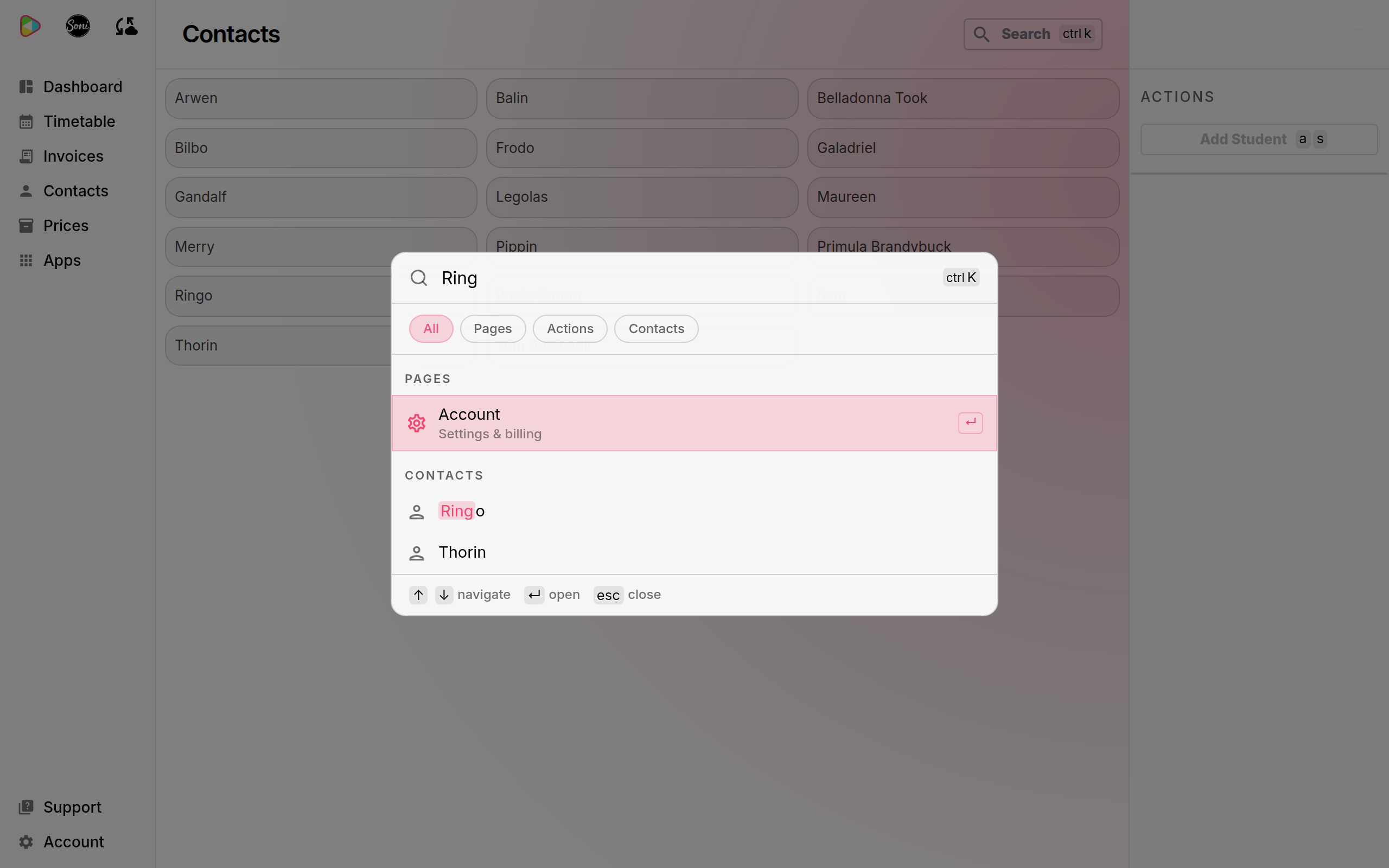This screenshot has height=868, width=1389.
Task: Open the Ringo card in the contacts grid
Action: (278, 296)
